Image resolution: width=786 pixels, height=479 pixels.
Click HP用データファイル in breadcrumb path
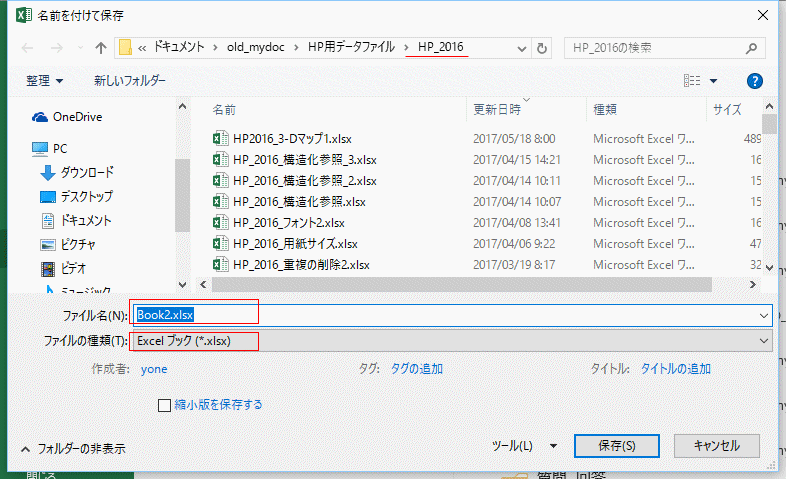pos(351,47)
